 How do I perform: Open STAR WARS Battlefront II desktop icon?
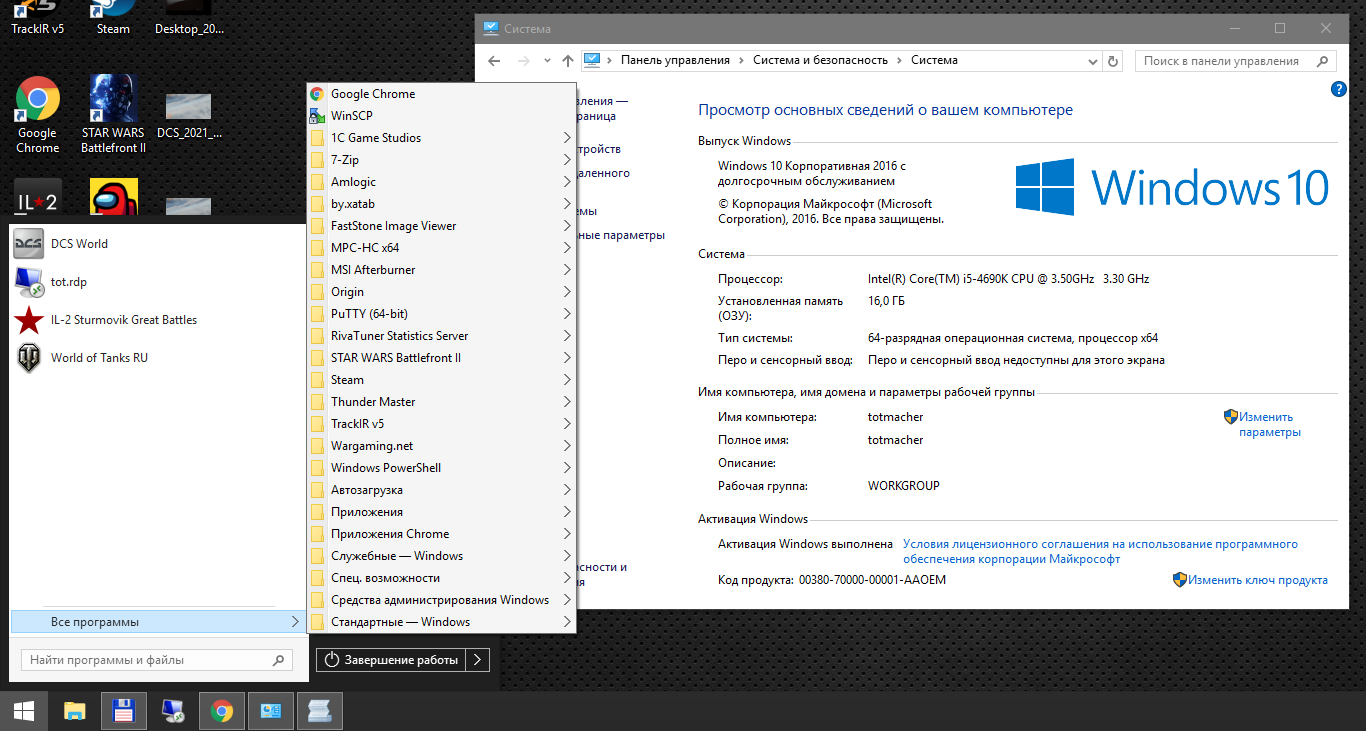coord(113,115)
